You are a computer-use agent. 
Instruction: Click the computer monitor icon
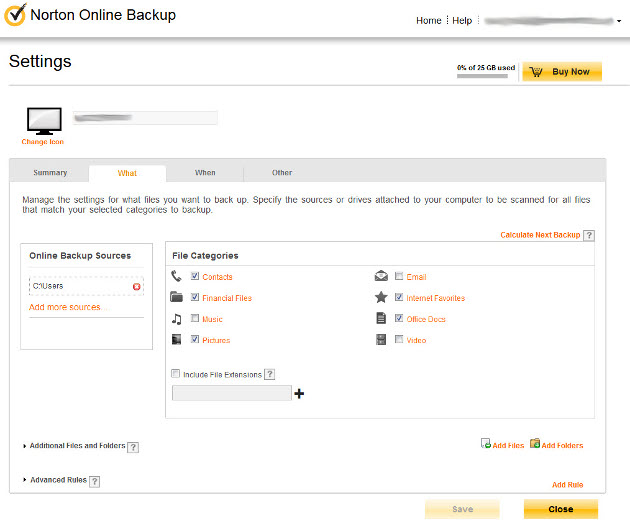pos(44,121)
